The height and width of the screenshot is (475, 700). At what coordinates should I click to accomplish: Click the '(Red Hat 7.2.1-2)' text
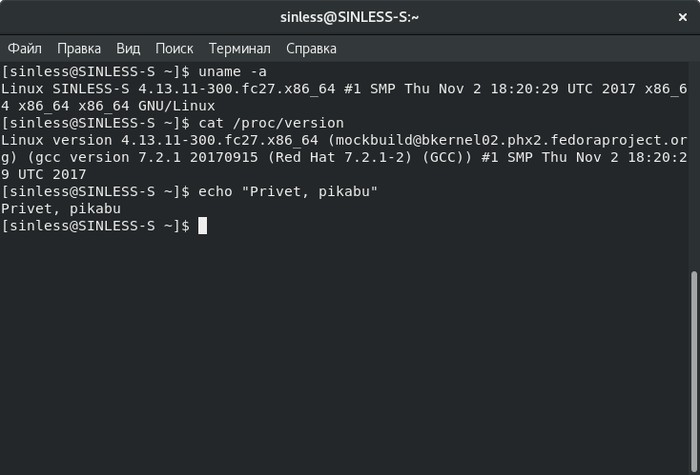pyautogui.click(x=340, y=157)
